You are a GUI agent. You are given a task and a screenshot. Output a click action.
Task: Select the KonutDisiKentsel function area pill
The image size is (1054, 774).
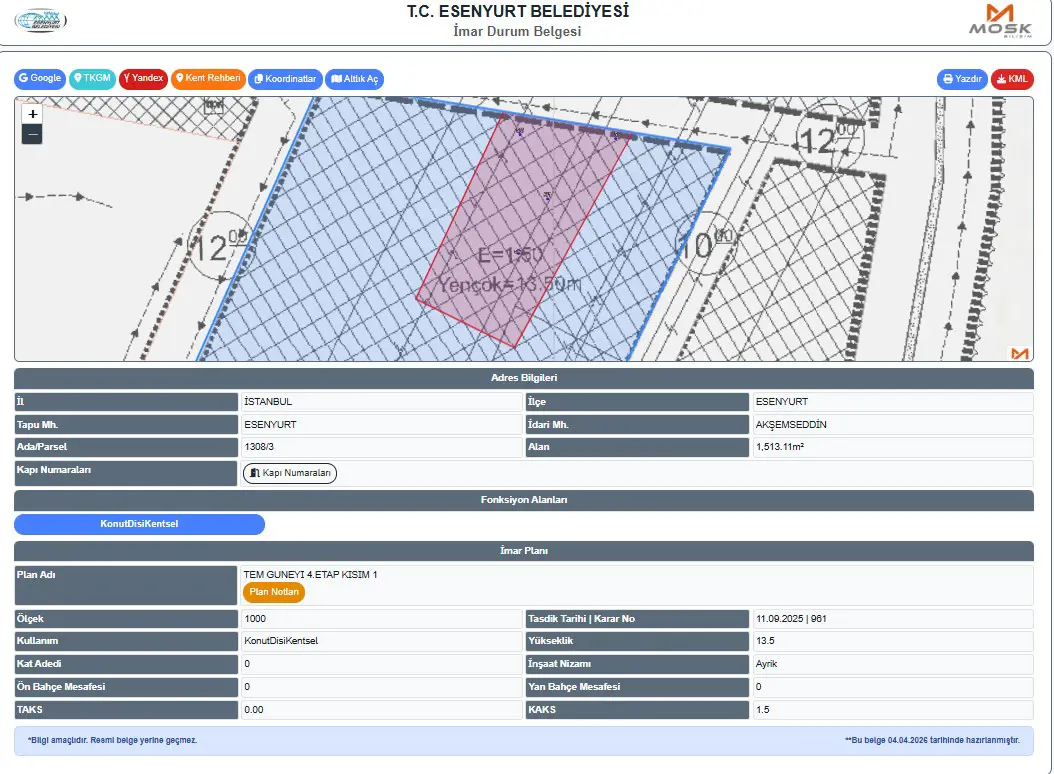(139, 524)
